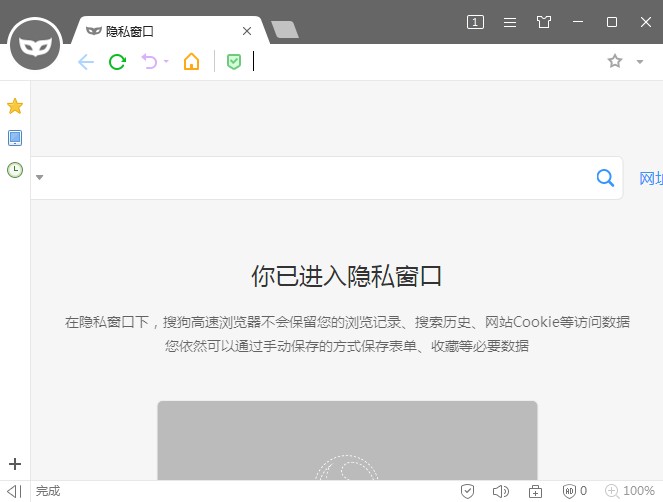Expand the dropdown arrow beside bookmark star
The width and height of the screenshot is (663, 502).
click(640, 62)
